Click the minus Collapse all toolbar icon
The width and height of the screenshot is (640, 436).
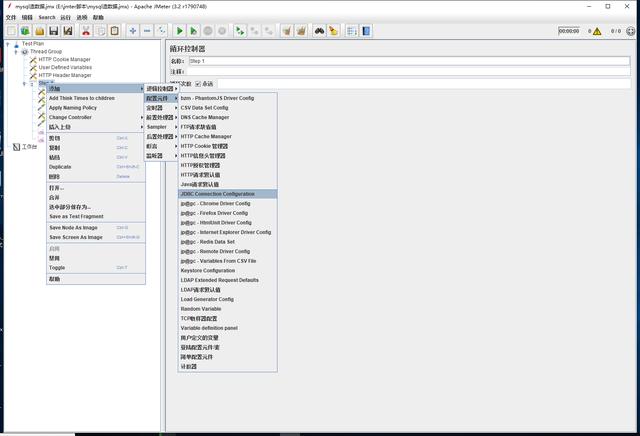(x=147, y=31)
